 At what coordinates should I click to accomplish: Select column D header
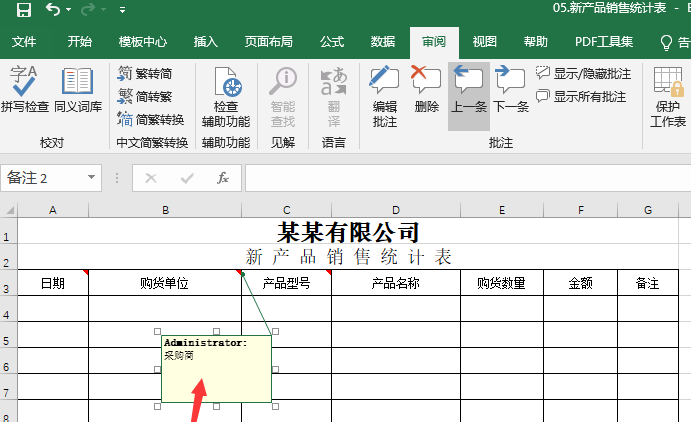point(396,210)
